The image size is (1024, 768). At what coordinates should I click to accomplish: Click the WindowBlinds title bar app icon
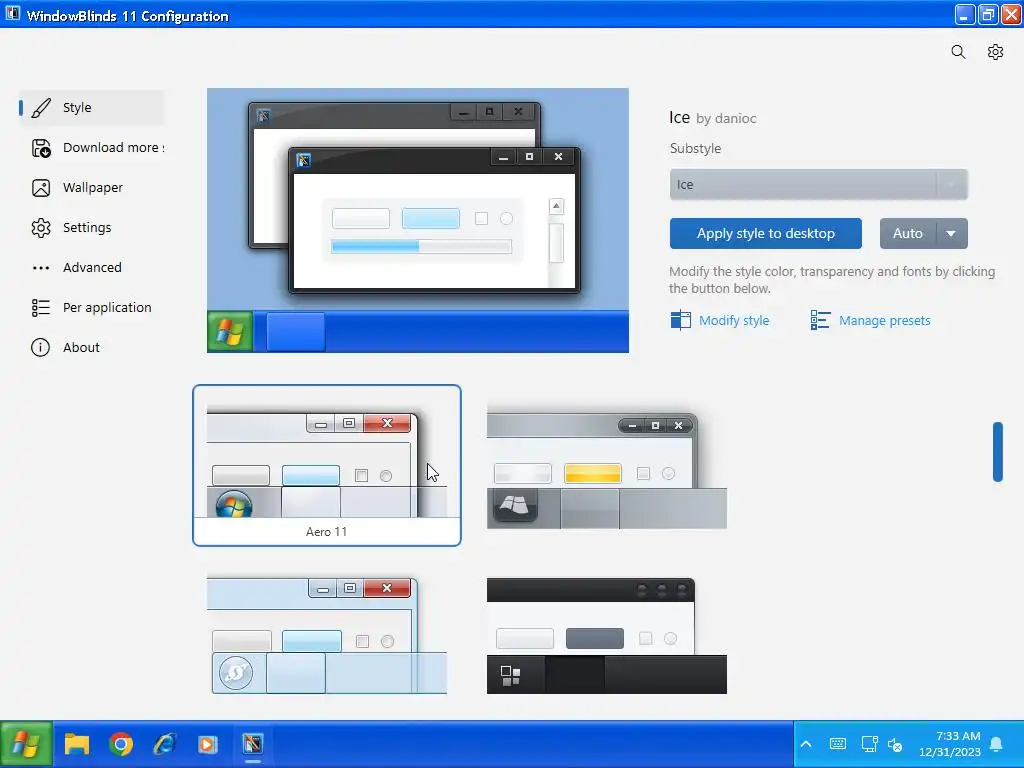12,14
